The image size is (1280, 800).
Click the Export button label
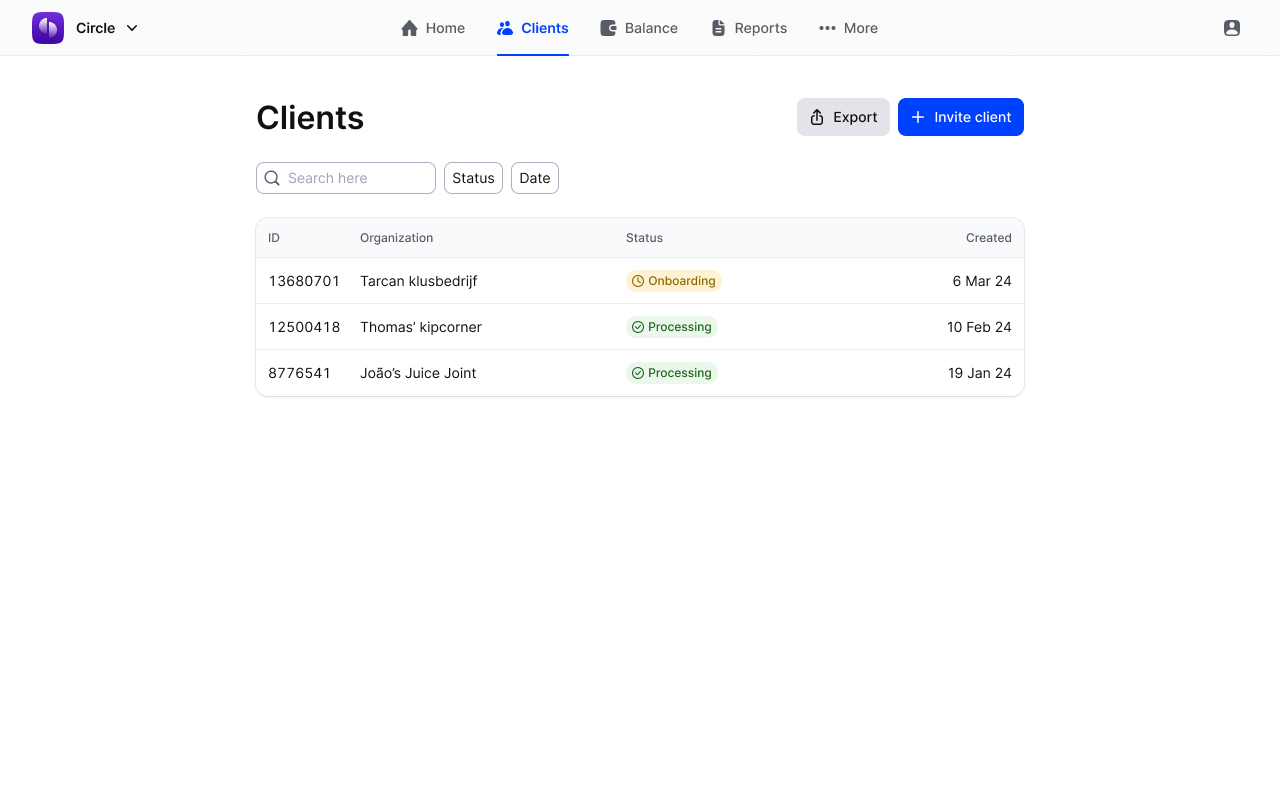click(855, 117)
